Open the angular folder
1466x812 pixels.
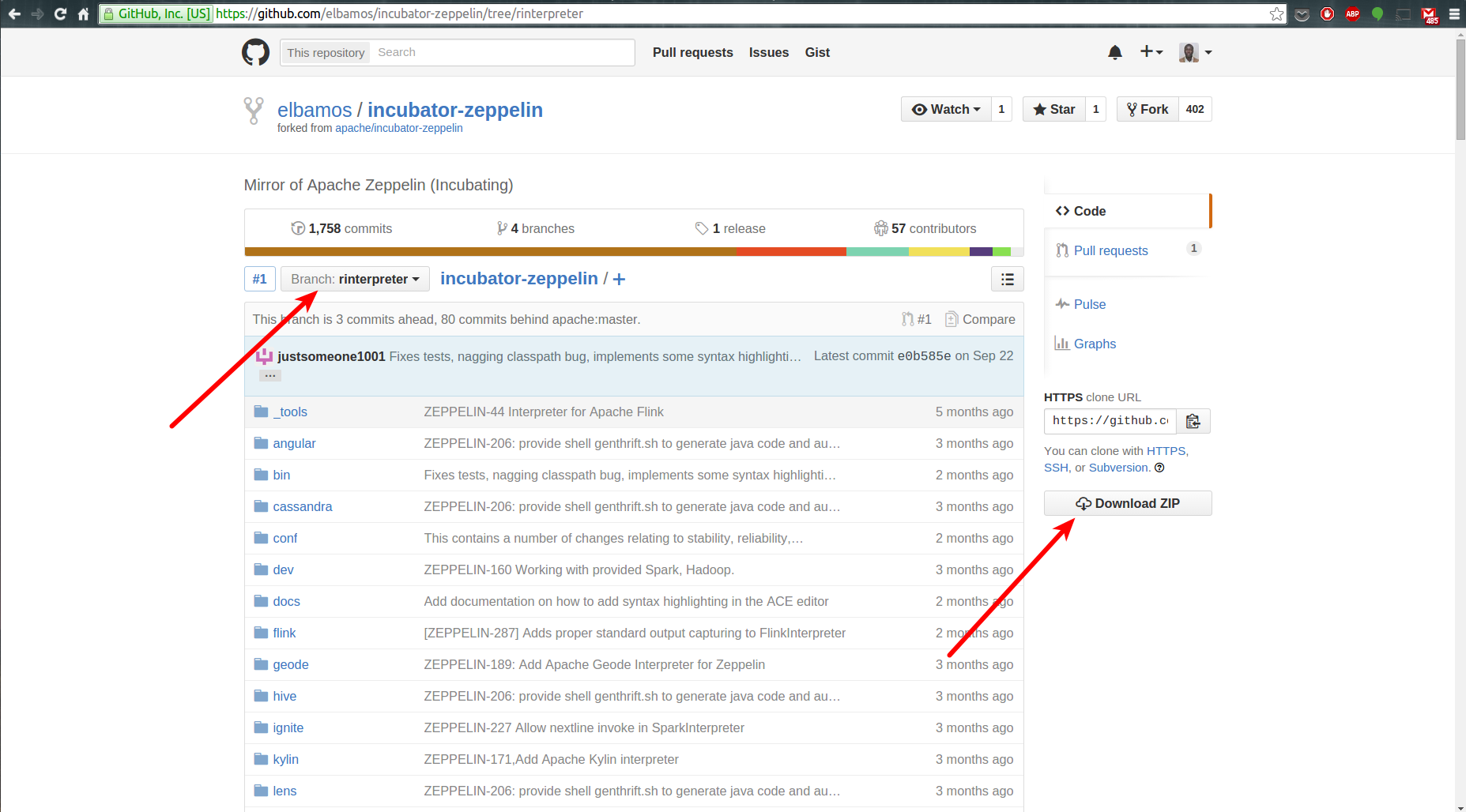294,443
